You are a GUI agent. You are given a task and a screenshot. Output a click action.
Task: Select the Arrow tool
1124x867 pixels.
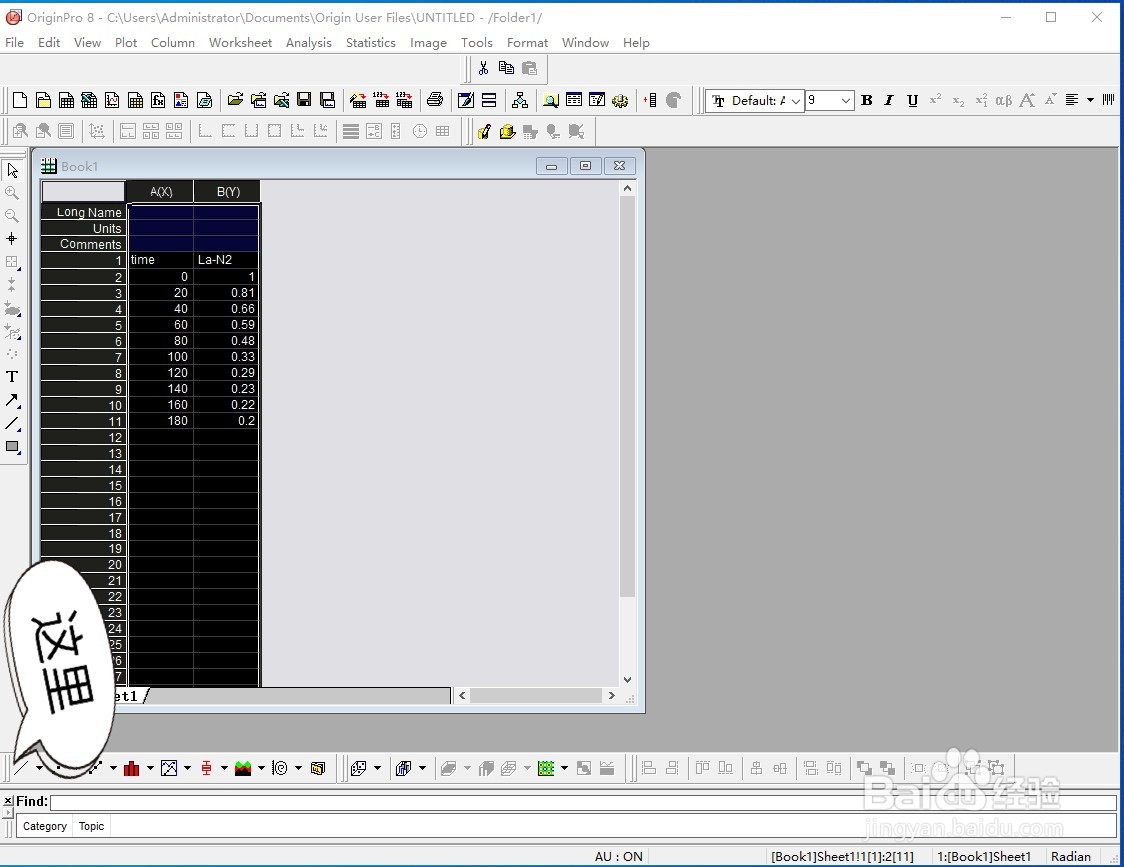[x=12, y=400]
